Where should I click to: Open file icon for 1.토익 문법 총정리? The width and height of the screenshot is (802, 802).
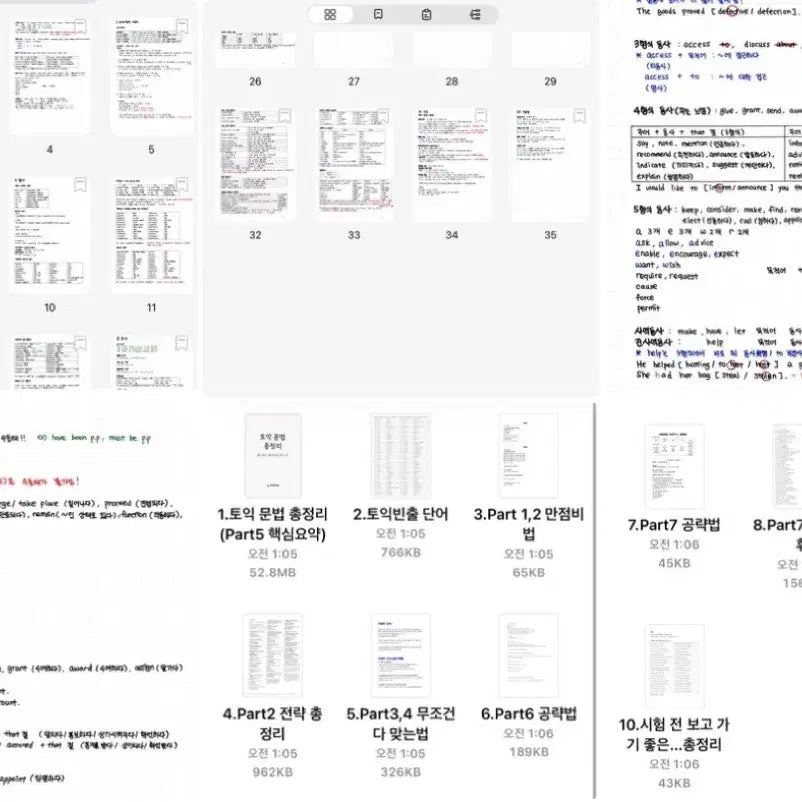pyautogui.click(x=273, y=456)
